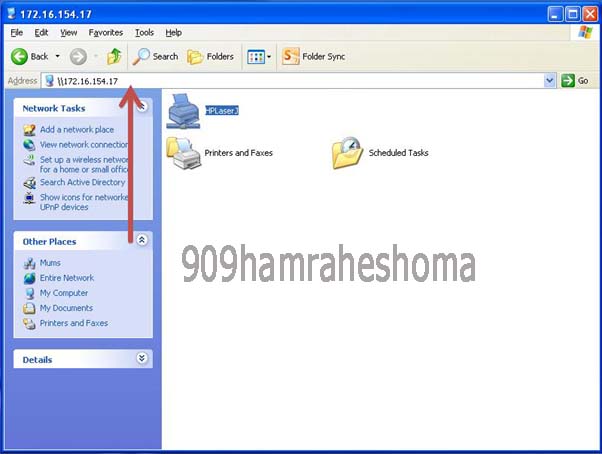The width and height of the screenshot is (602, 454).
Task: Open the Search pane
Action: pyautogui.click(x=155, y=57)
